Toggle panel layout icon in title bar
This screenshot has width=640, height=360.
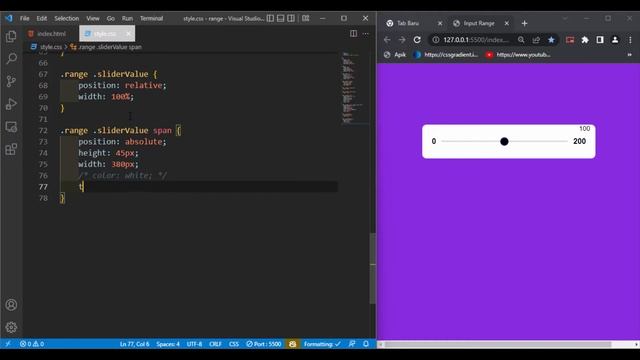click(280, 18)
